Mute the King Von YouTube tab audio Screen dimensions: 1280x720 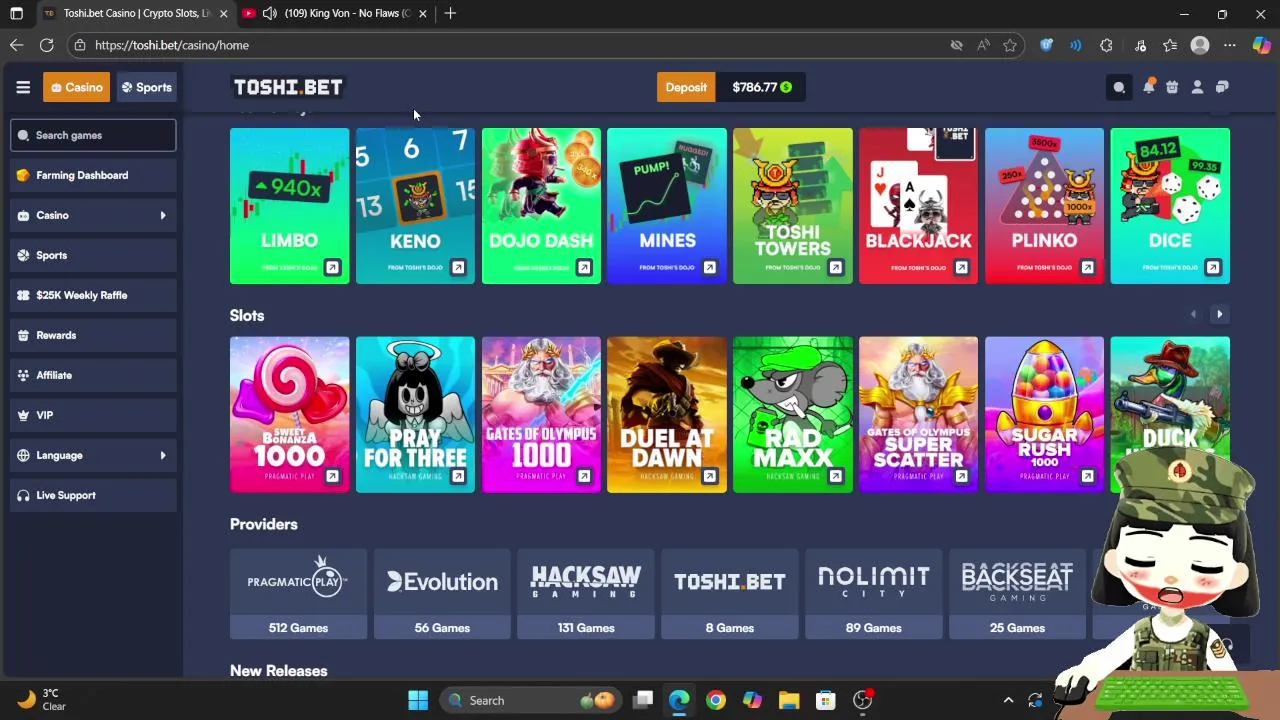click(269, 13)
